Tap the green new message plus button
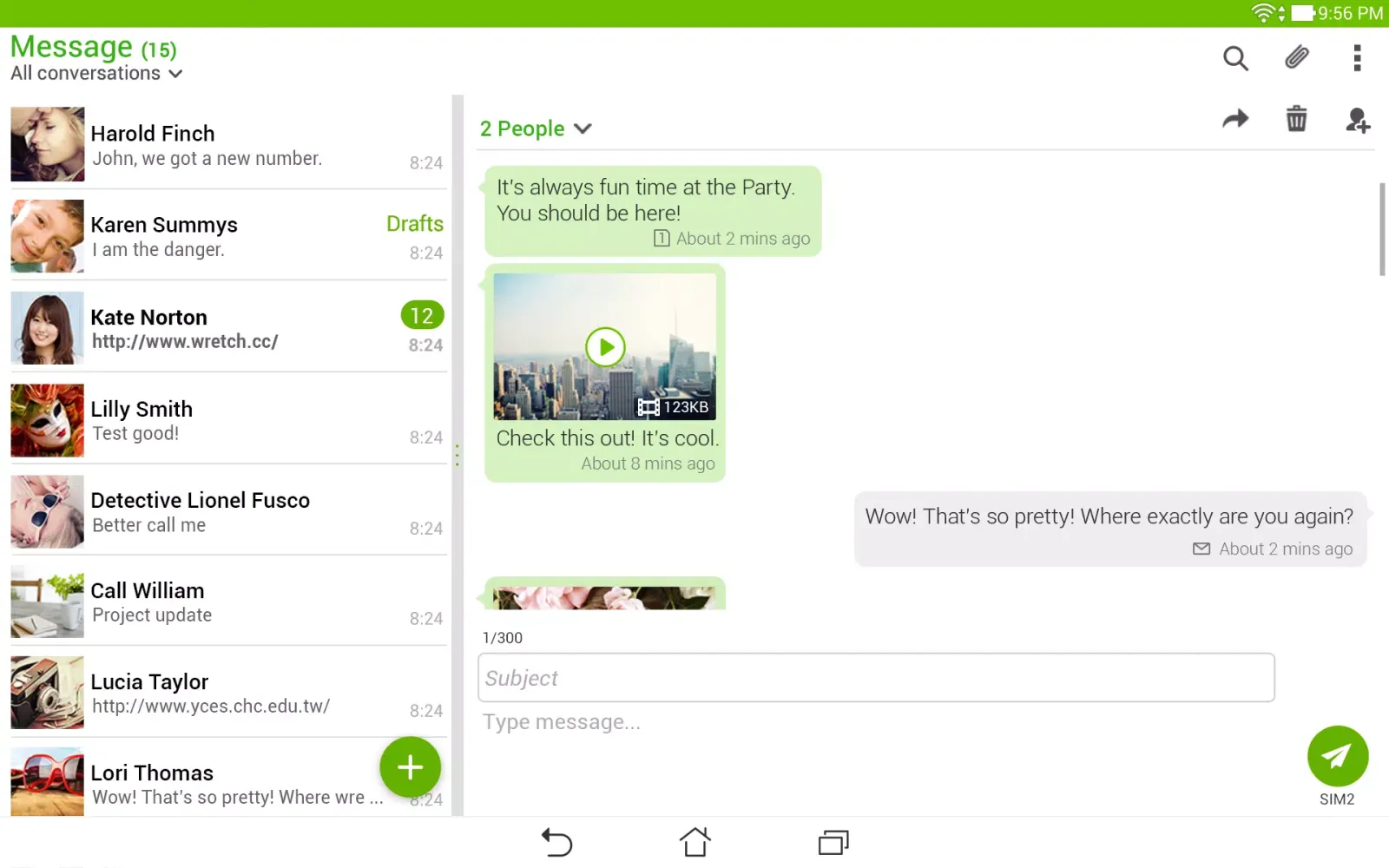The image size is (1389, 868). pyautogui.click(x=410, y=767)
